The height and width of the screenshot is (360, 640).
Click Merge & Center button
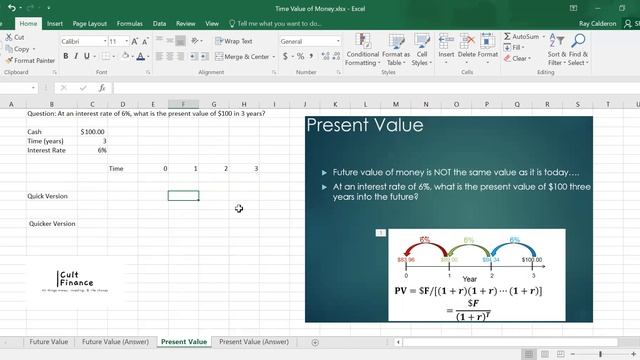point(242,57)
